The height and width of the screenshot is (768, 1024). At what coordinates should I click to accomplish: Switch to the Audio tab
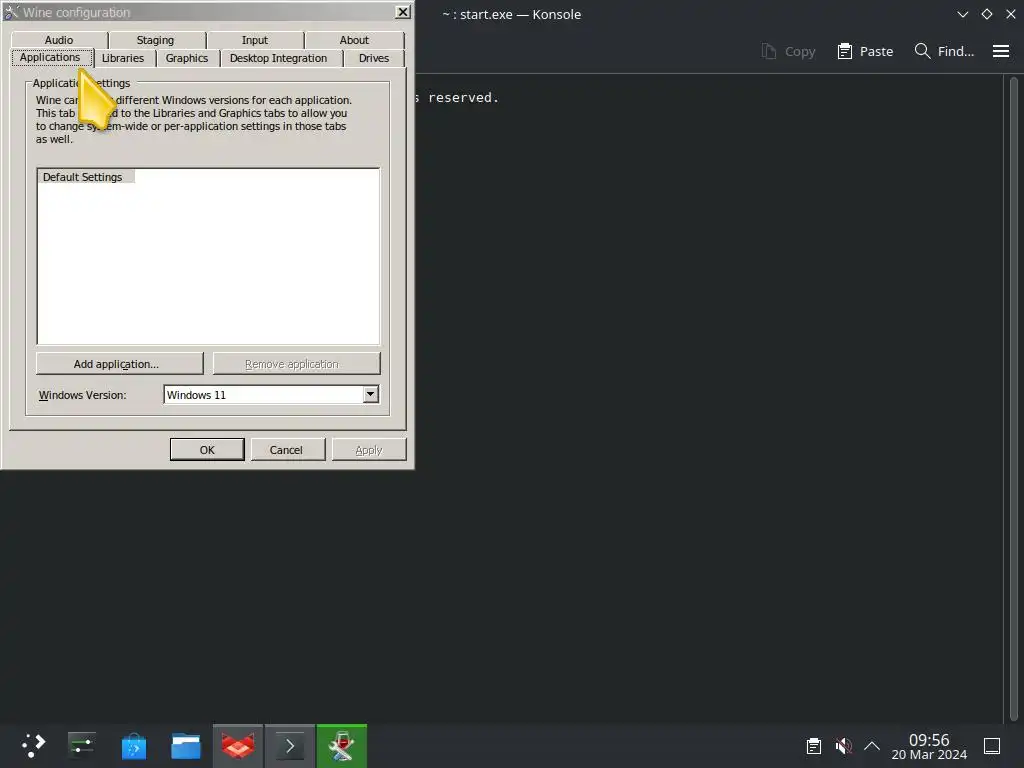(x=59, y=40)
